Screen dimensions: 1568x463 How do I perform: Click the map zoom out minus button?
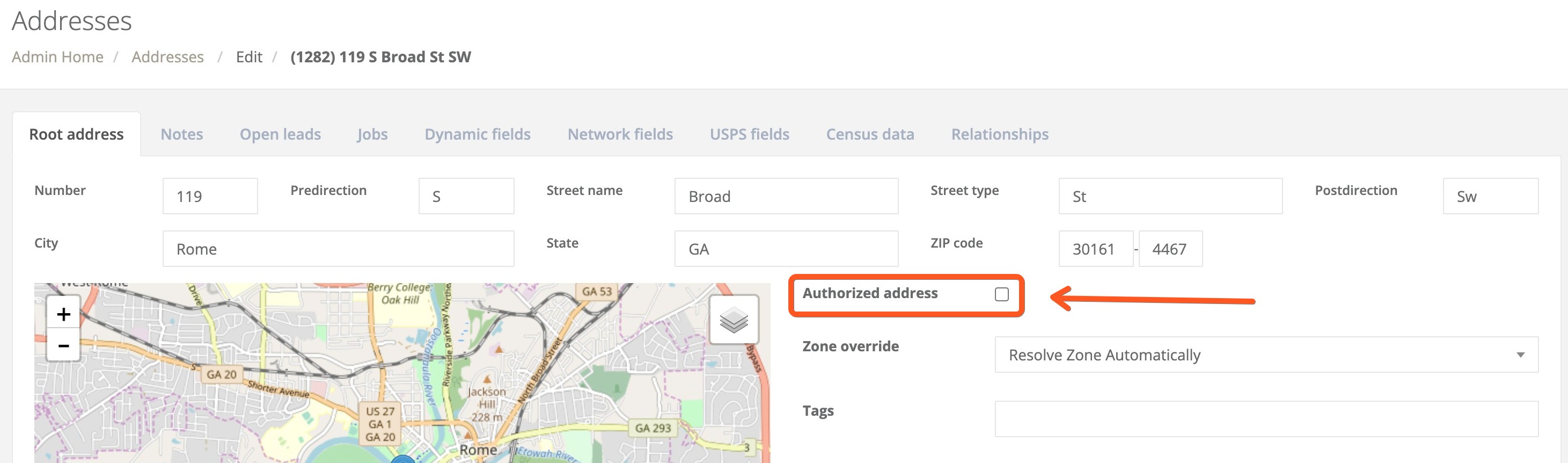63,345
